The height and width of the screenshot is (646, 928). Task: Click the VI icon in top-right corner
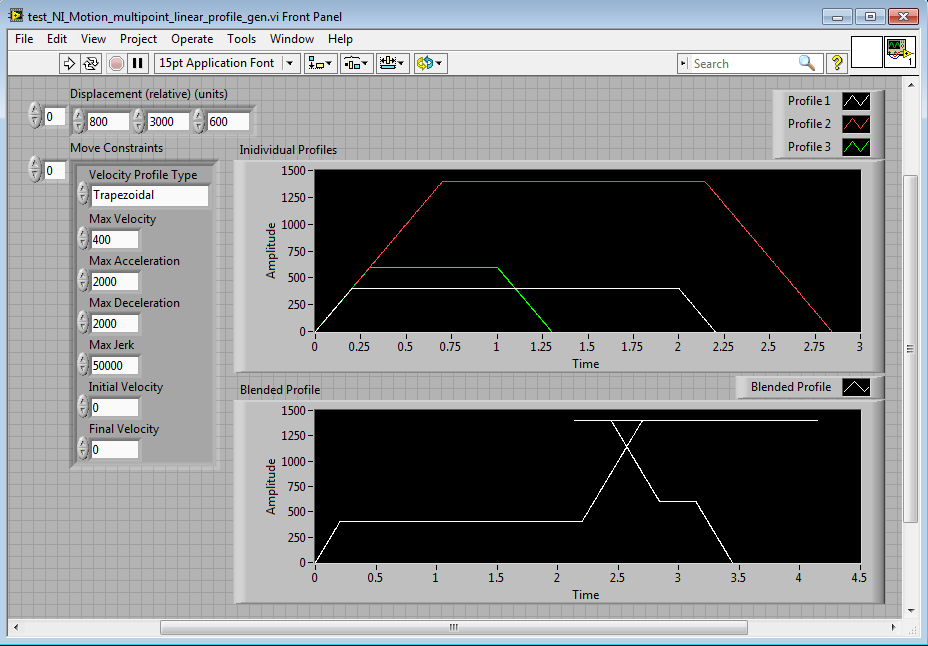pos(900,52)
